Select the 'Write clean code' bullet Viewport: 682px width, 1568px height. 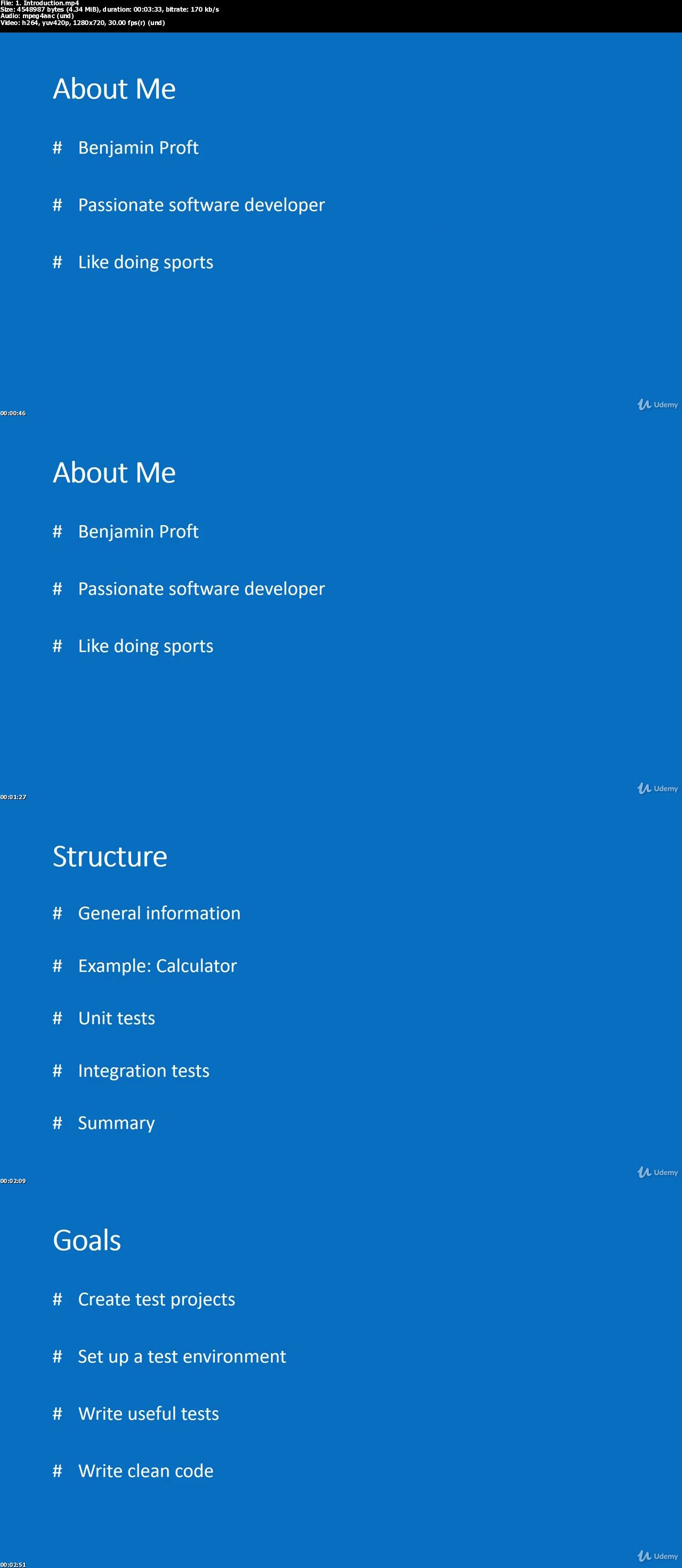tap(145, 1471)
